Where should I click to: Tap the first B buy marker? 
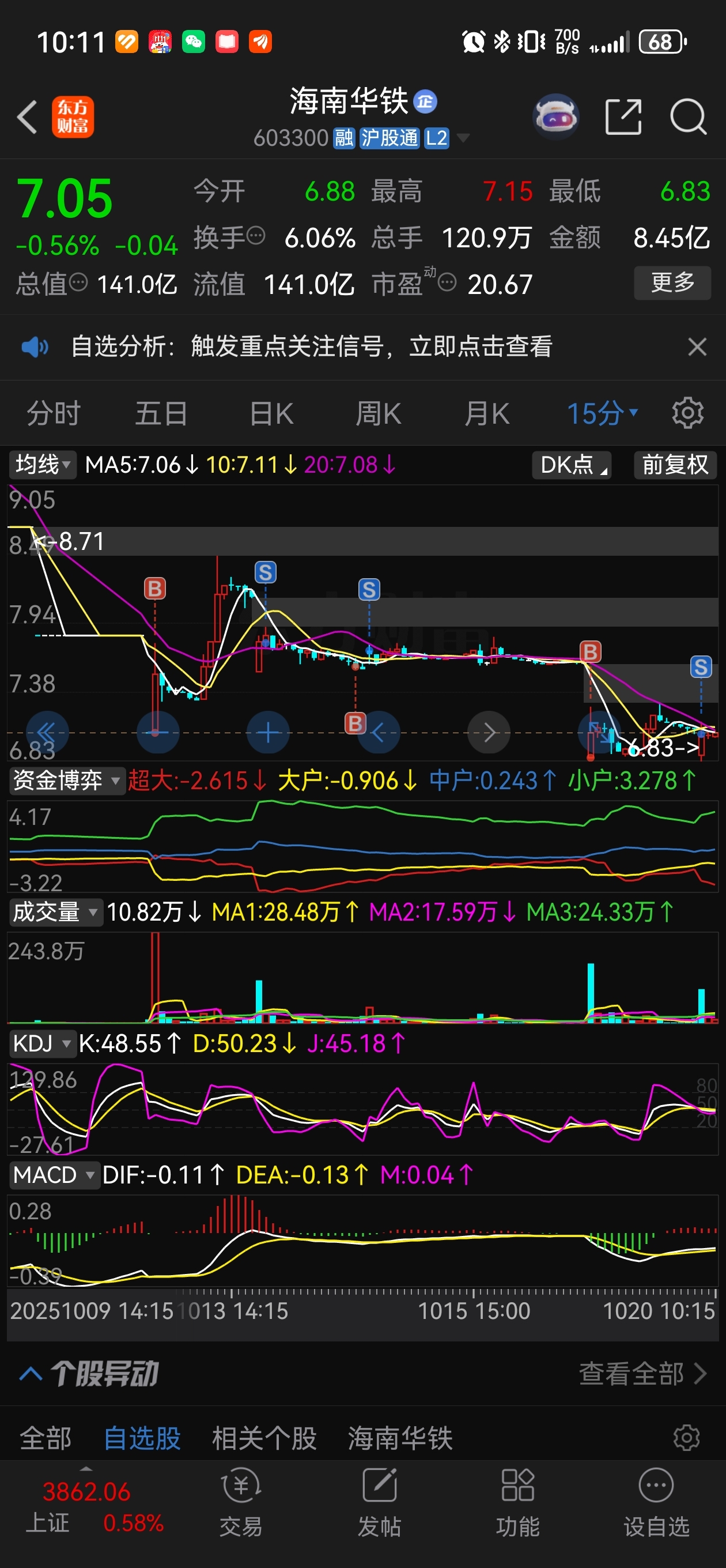(154, 588)
